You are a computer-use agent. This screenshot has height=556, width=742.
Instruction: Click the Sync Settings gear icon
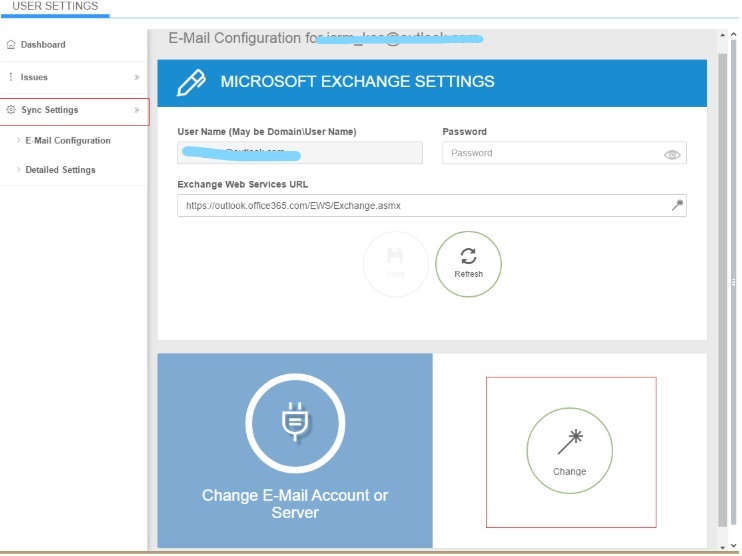[x=10, y=110]
